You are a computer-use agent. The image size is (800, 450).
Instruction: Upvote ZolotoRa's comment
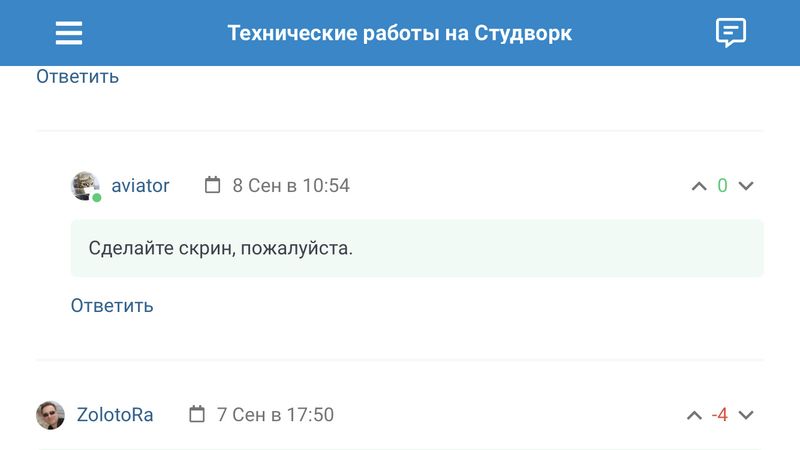pos(694,415)
